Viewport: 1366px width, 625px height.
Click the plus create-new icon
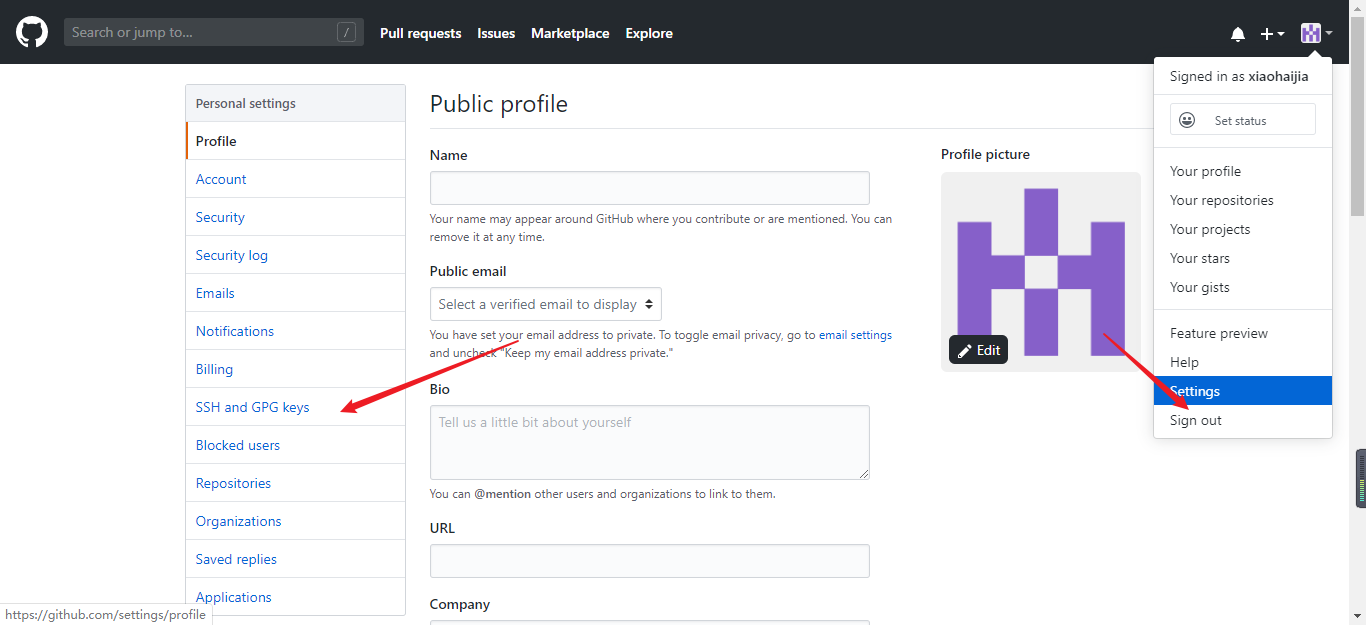[x=1267, y=34]
